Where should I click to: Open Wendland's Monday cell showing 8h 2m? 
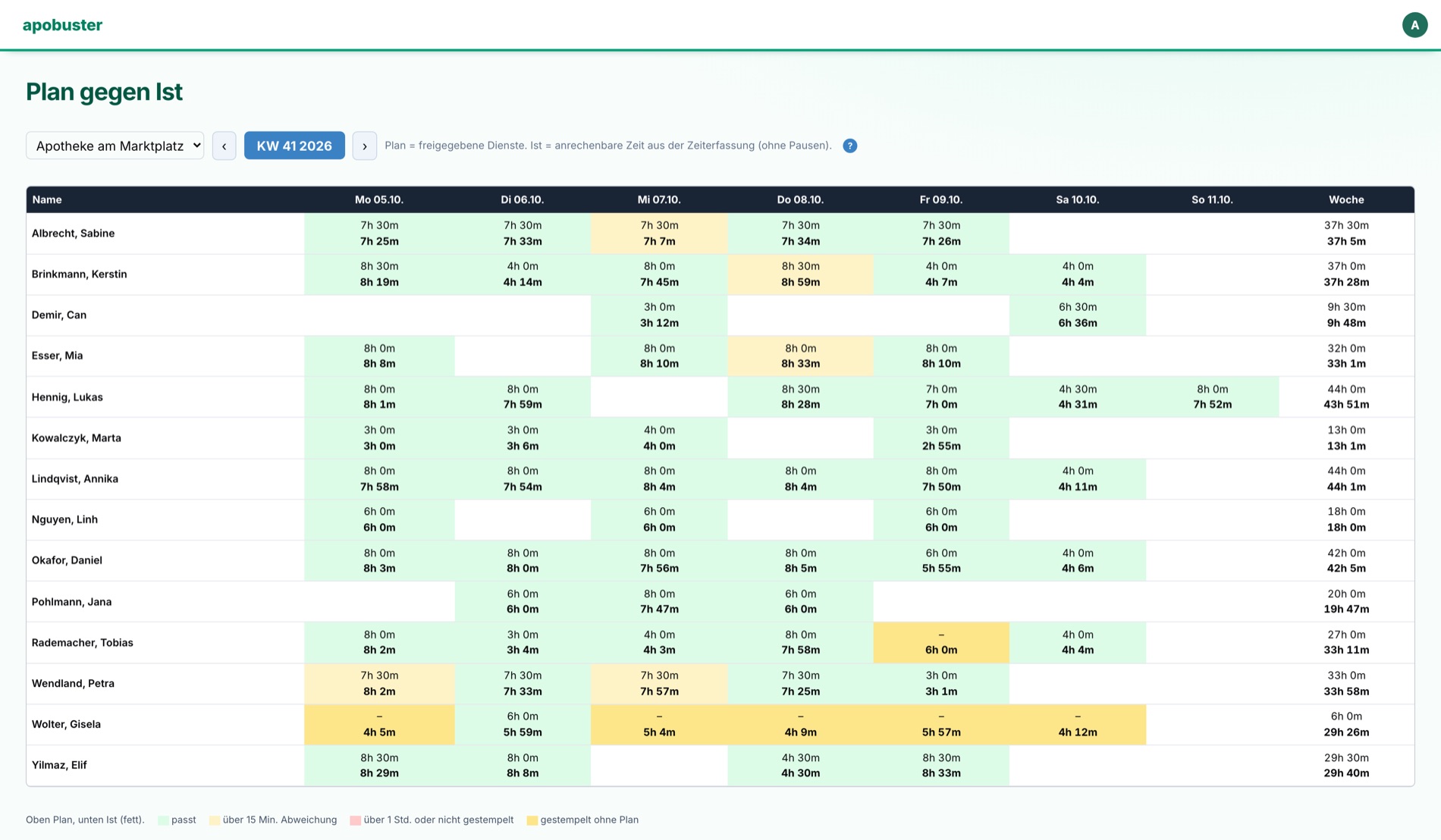tap(379, 684)
